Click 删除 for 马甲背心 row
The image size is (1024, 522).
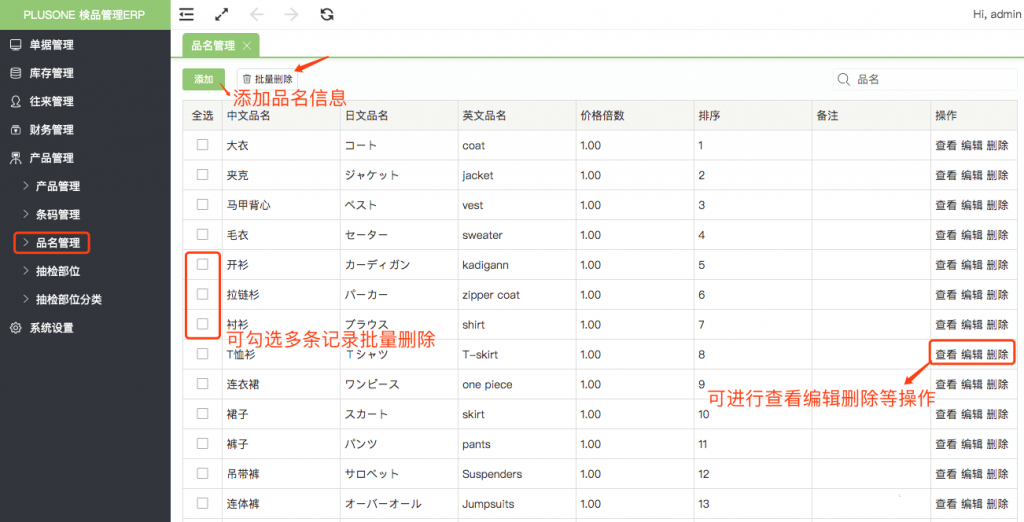point(997,205)
